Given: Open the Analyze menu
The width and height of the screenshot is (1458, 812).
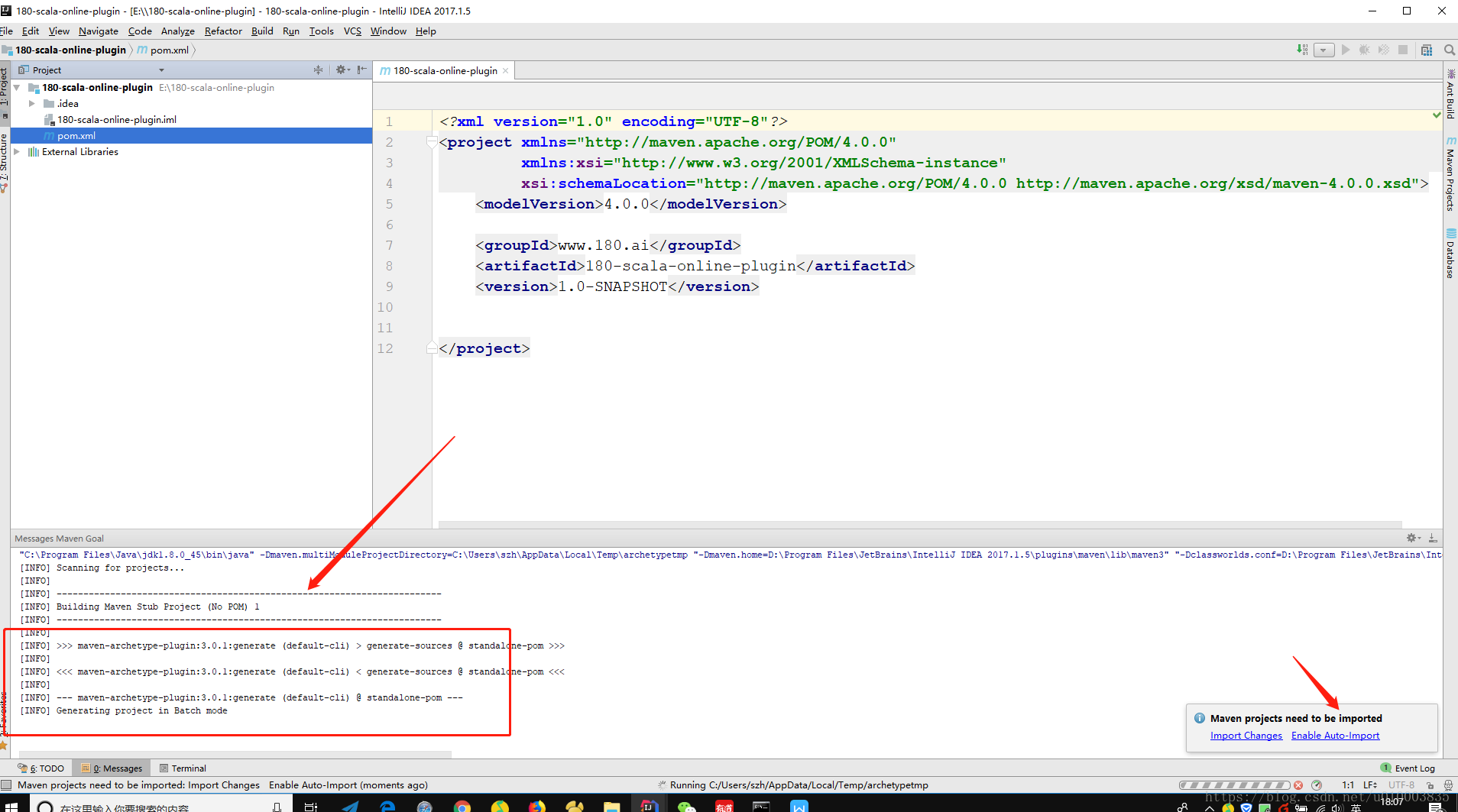Looking at the screenshot, I should tap(178, 31).
